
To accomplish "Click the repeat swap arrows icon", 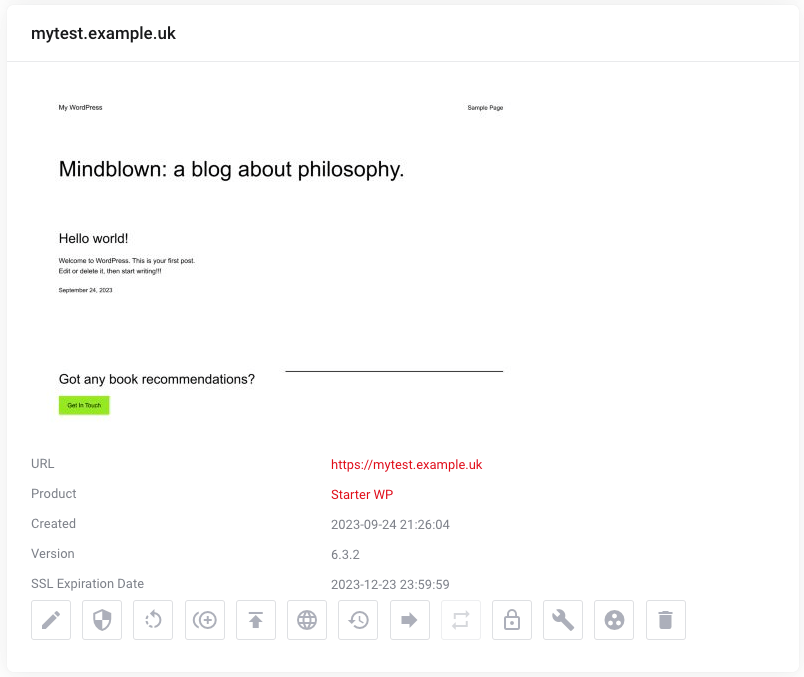I will point(461,620).
